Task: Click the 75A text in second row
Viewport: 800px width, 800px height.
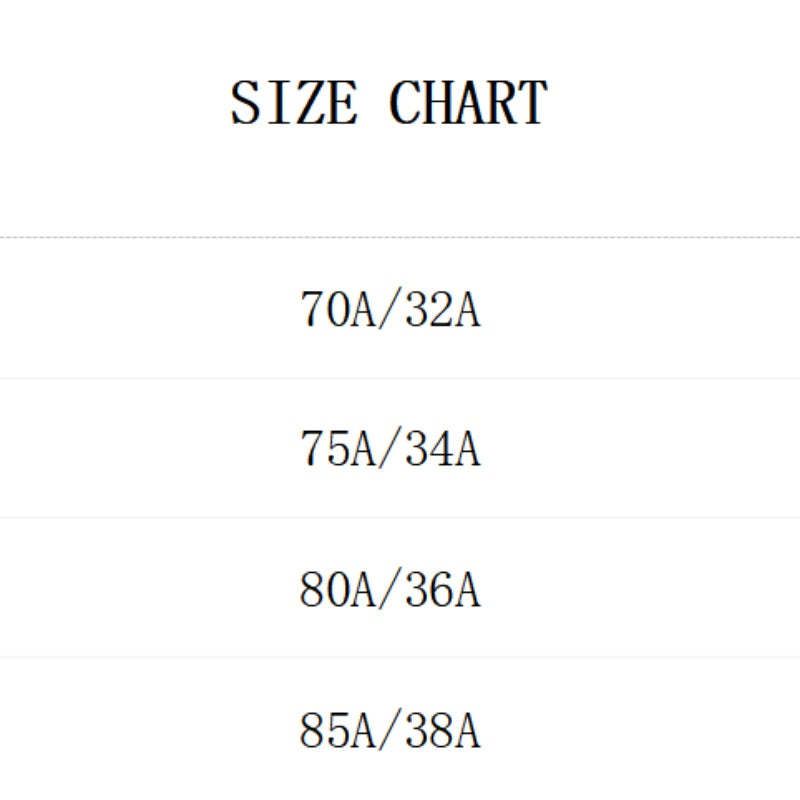Action: click(337, 449)
